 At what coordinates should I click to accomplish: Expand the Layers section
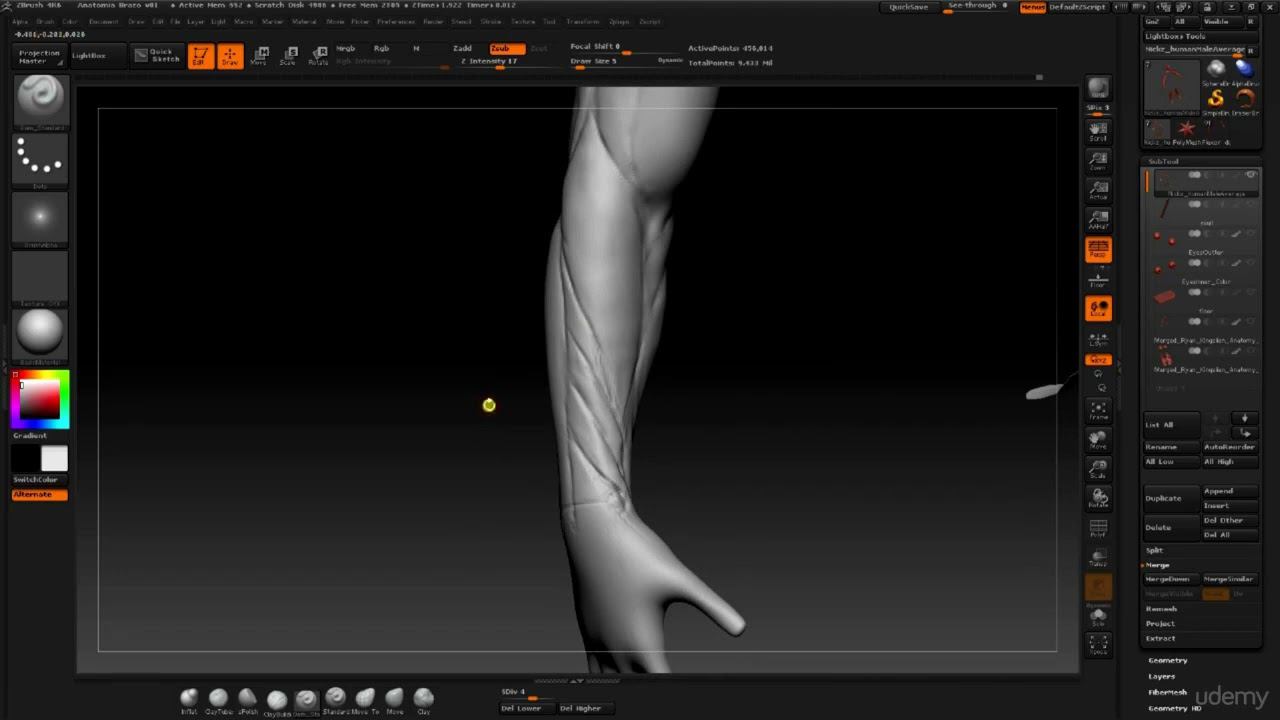(x=1161, y=676)
